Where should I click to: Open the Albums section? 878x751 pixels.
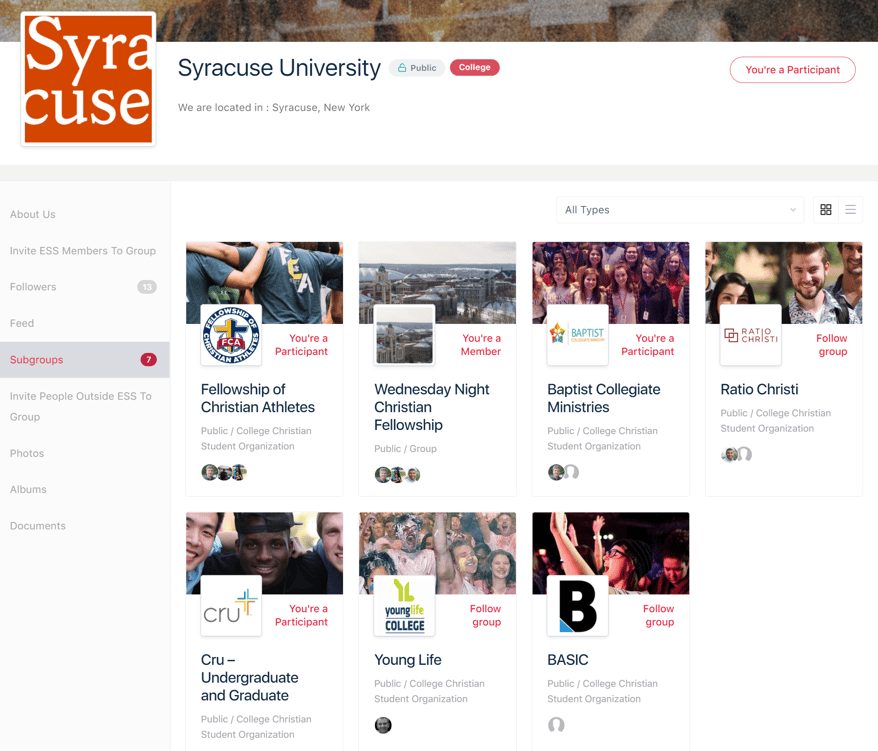28,489
